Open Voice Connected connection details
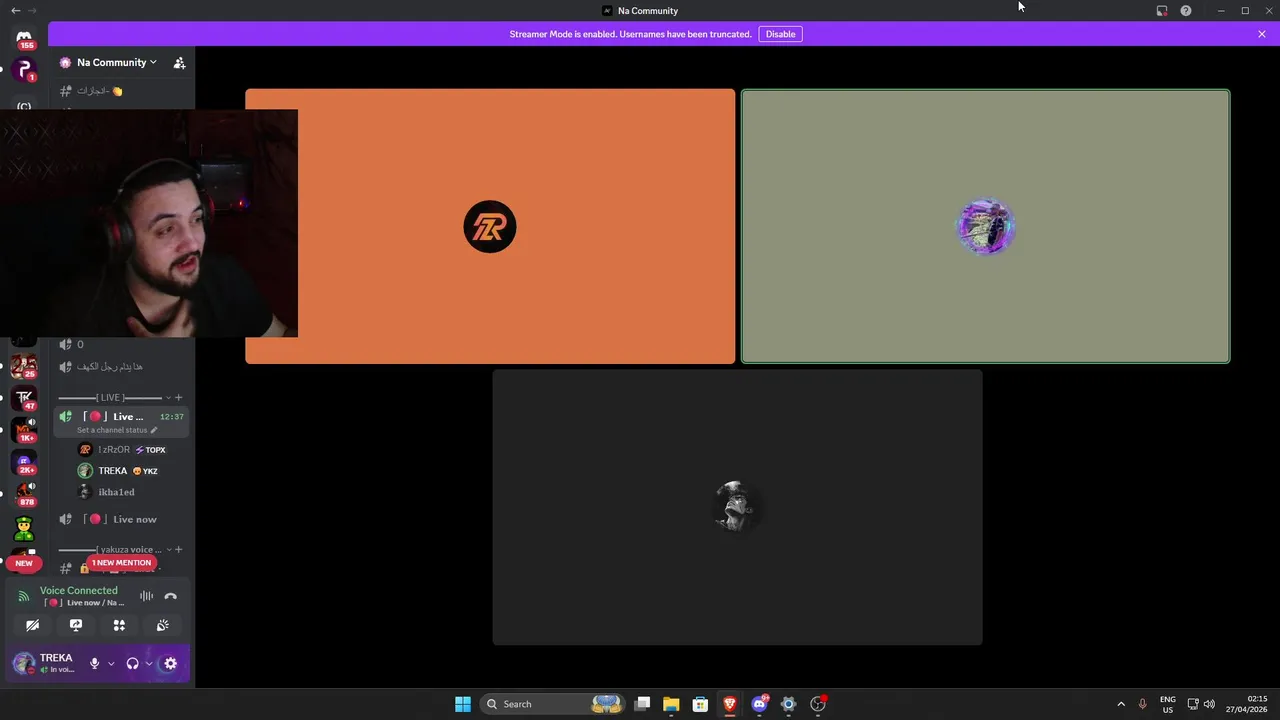1280x720 pixels. [78, 591]
